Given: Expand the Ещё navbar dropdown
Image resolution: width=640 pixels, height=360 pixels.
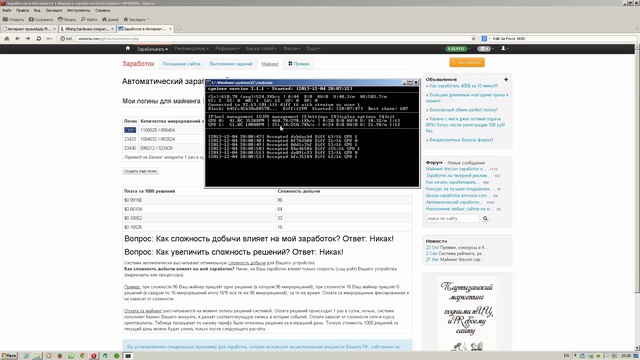Looking at the screenshot, I should click(x=313, y=49).
